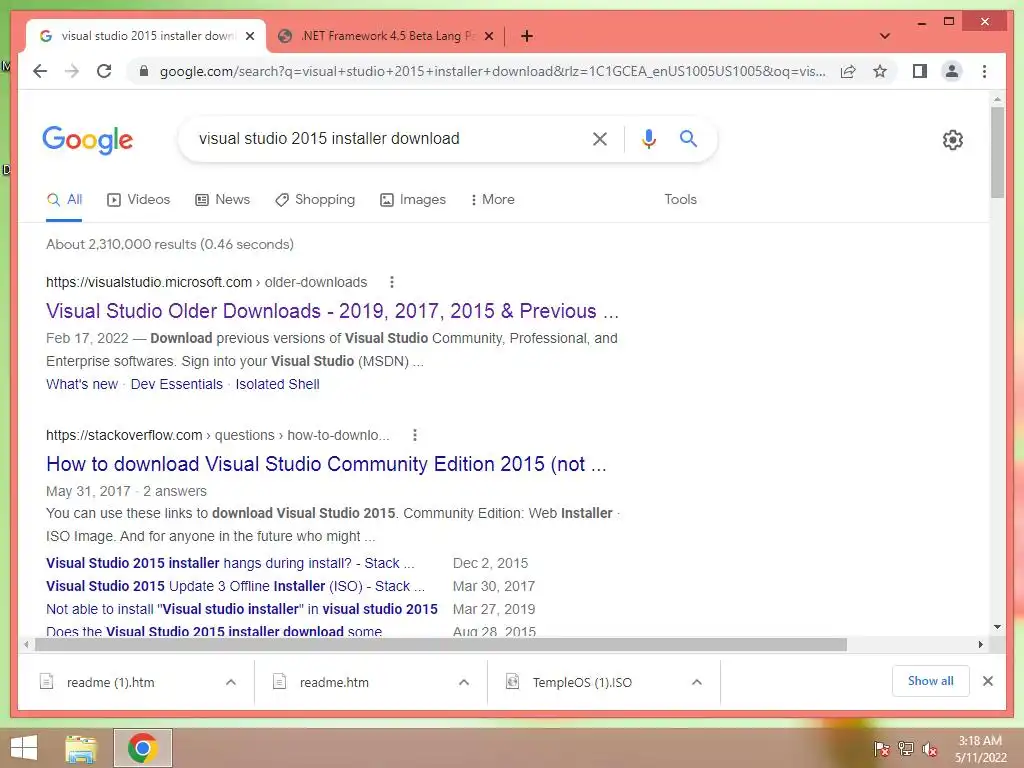Click the results count text

[170, 244]
